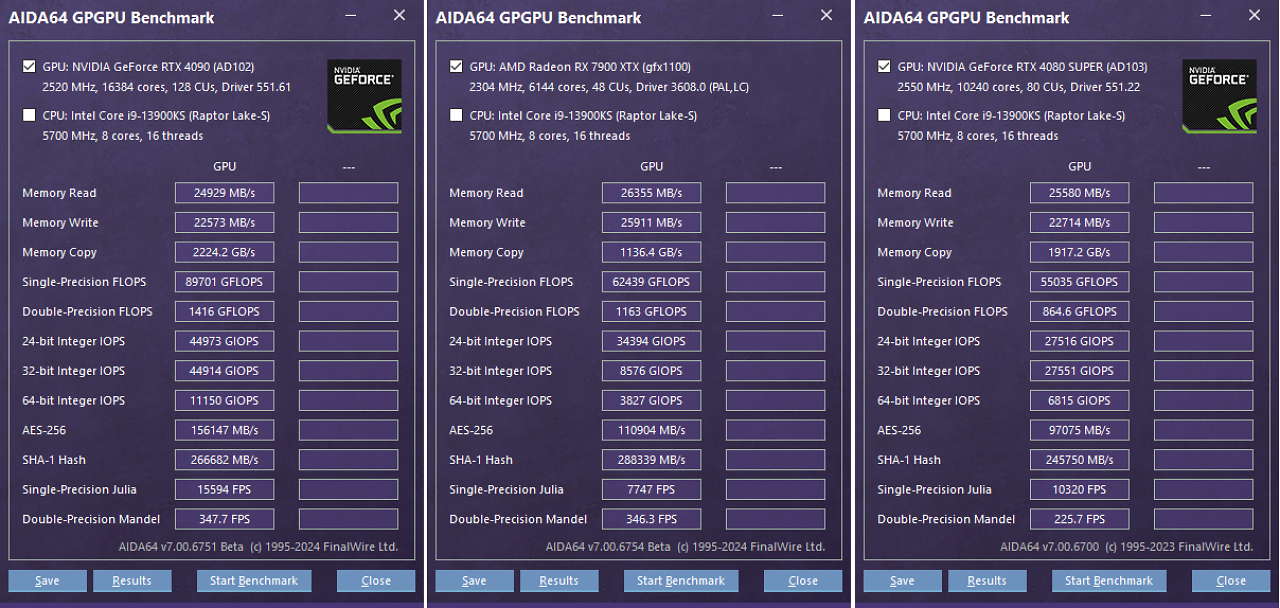Click Memory Read value 25580 MB/s
1280x608 pixels.
(1079, 193)
